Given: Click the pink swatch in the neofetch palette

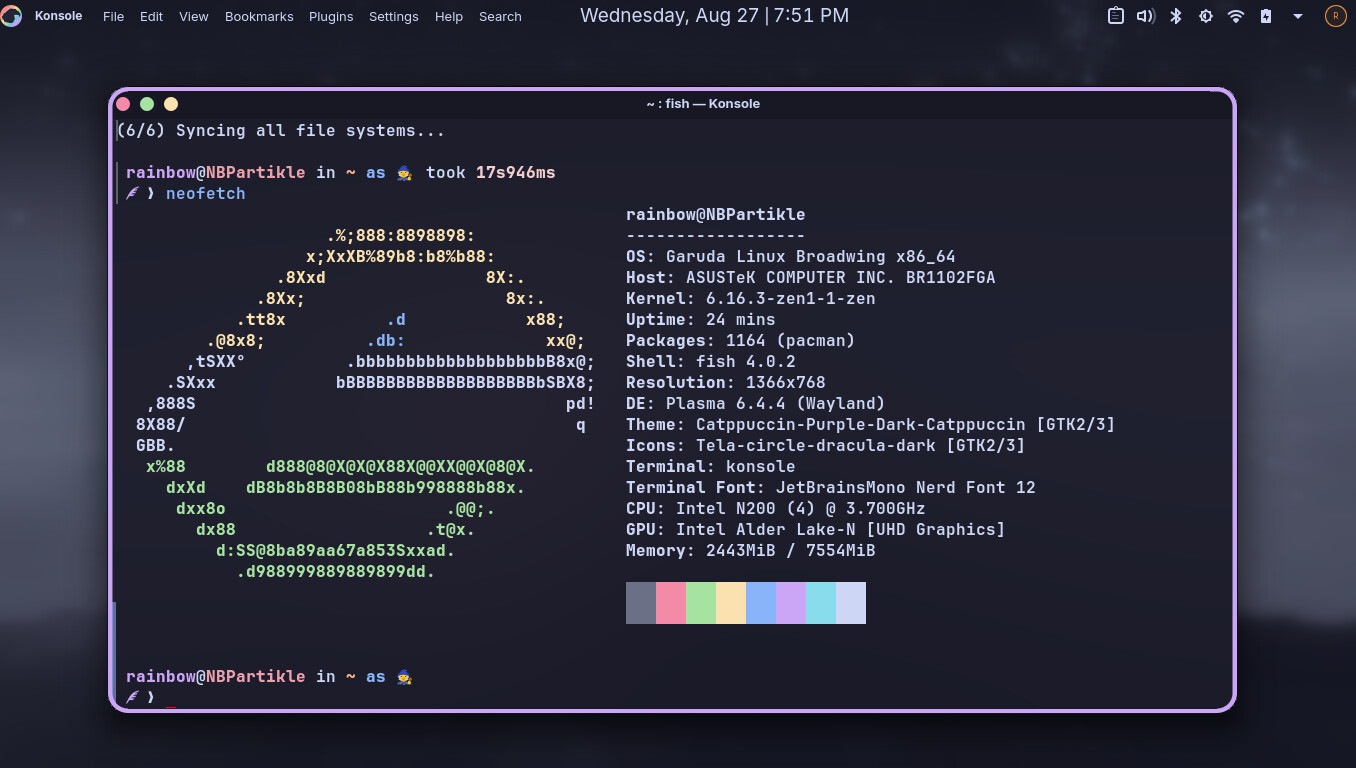Looking at the screenshot, I should click(x=671, y=603).
